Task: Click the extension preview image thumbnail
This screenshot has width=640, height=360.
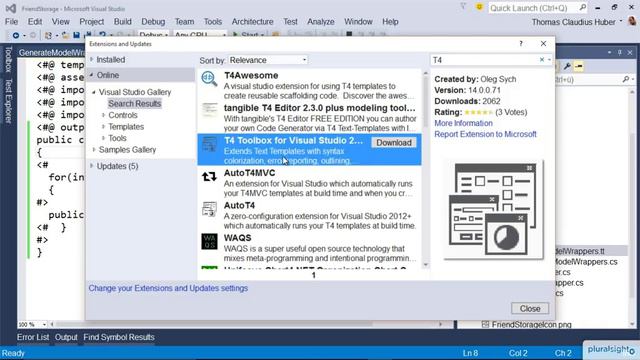Action: (x=494, y=209)
